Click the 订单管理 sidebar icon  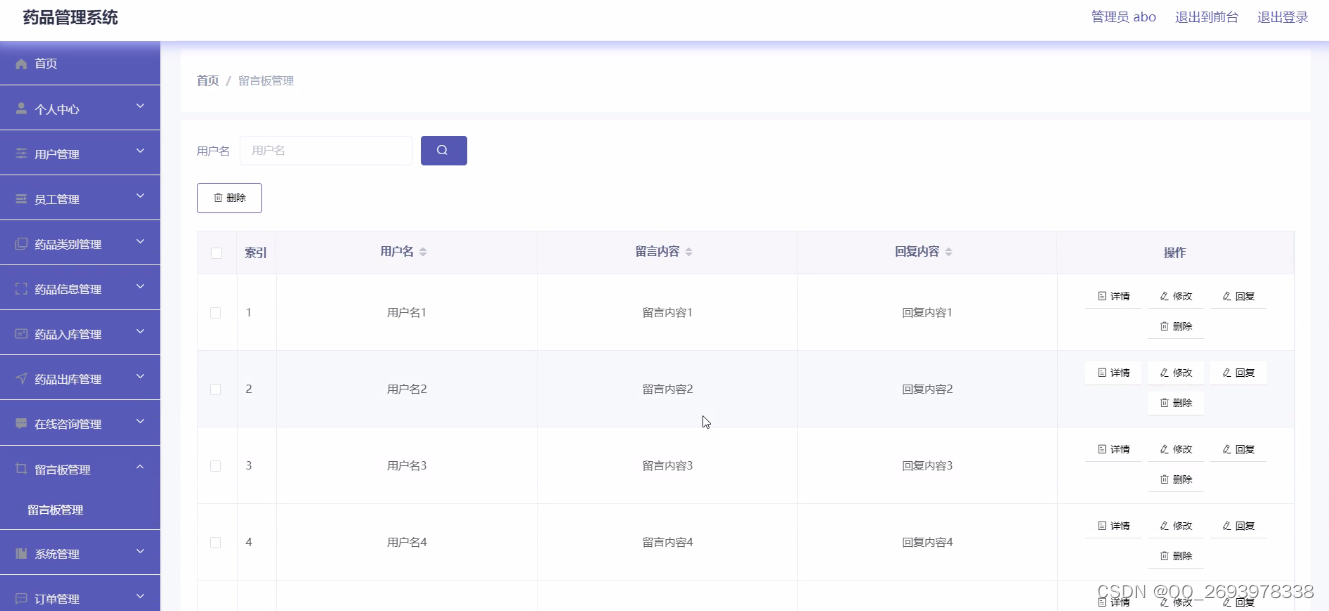click(20, 596)
